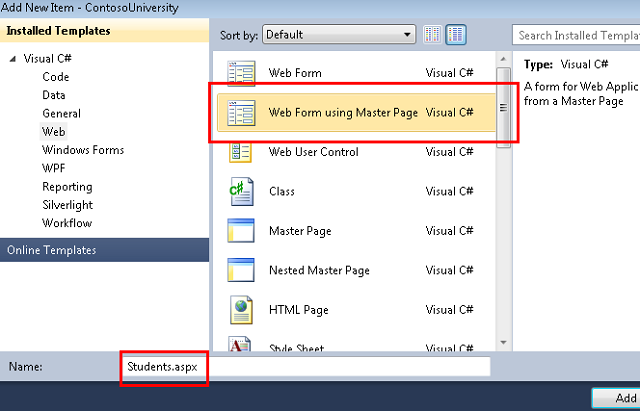Screen dimensions: 640x411
Task: Switch to small icons view
Action: (433, 35)
